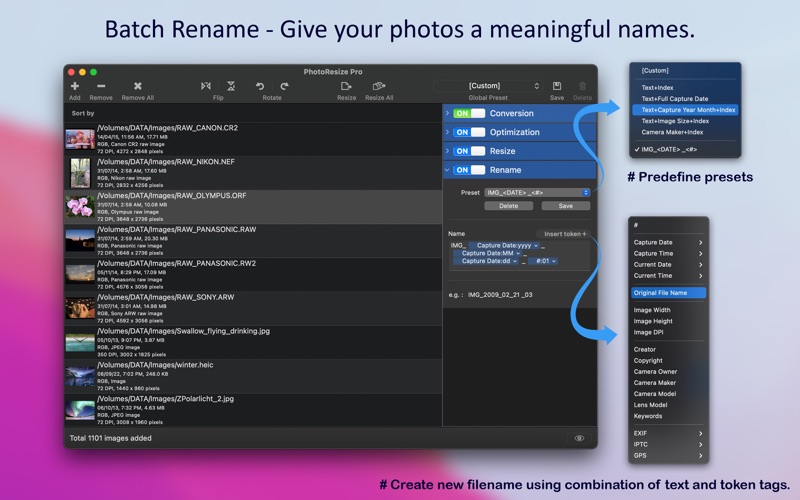The image size is (800, 500).
Task: Click the Remove minus icon in toolbar
Action: [x=101, y=86]
